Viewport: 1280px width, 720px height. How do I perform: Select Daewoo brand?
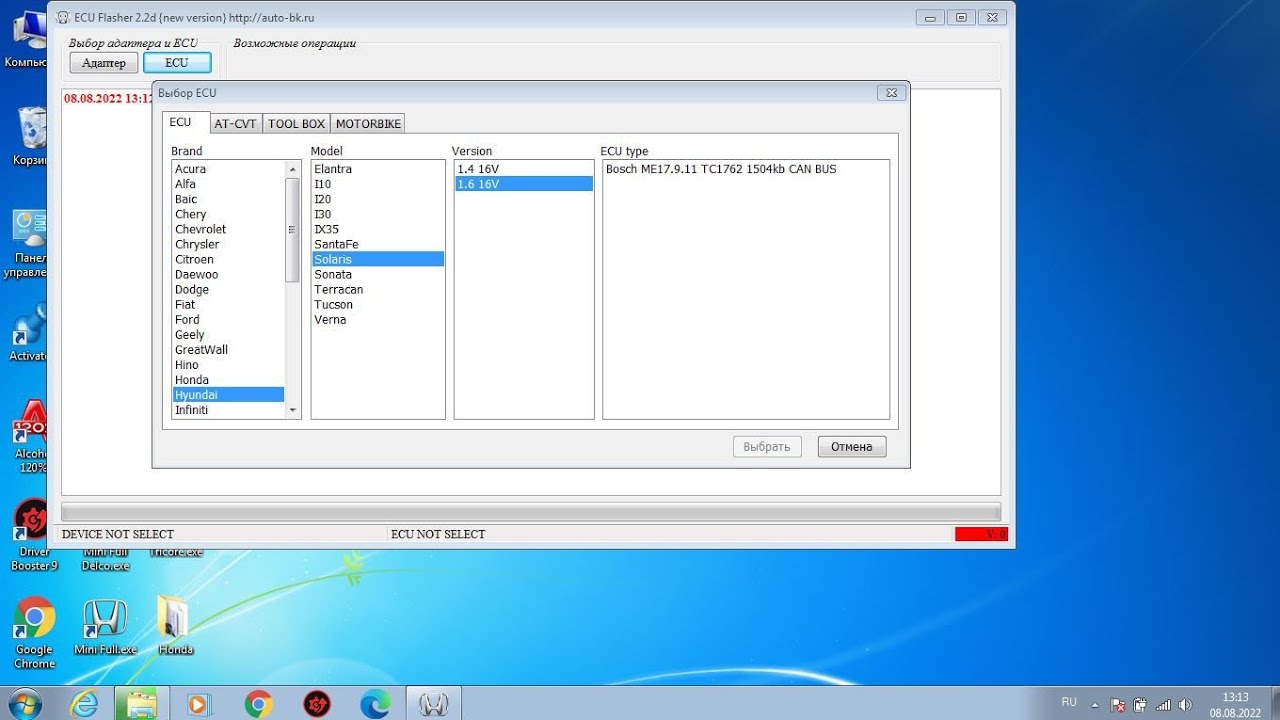click(x=228, y=274)
